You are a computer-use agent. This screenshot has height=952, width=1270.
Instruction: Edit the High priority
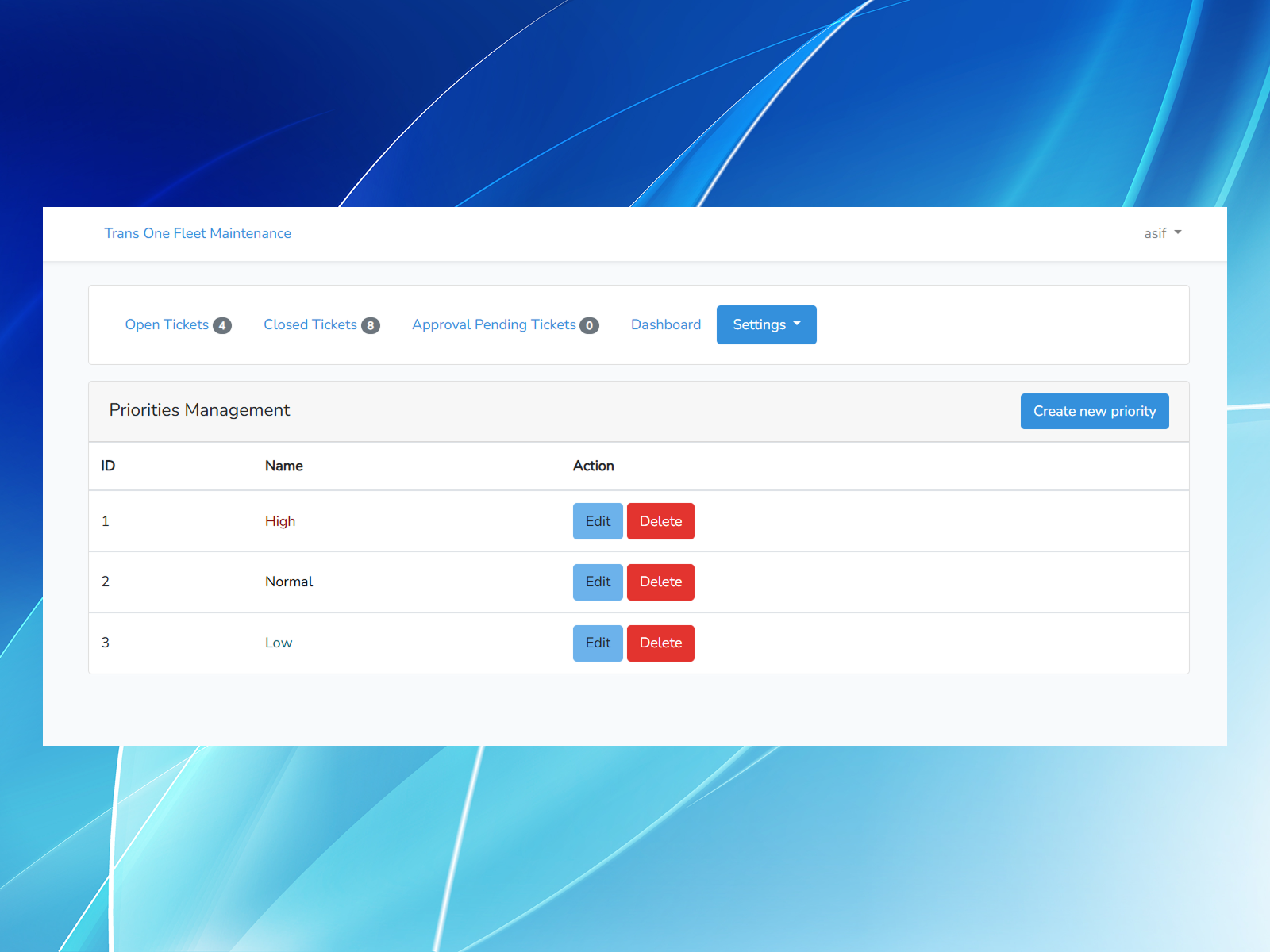[598, 521]
